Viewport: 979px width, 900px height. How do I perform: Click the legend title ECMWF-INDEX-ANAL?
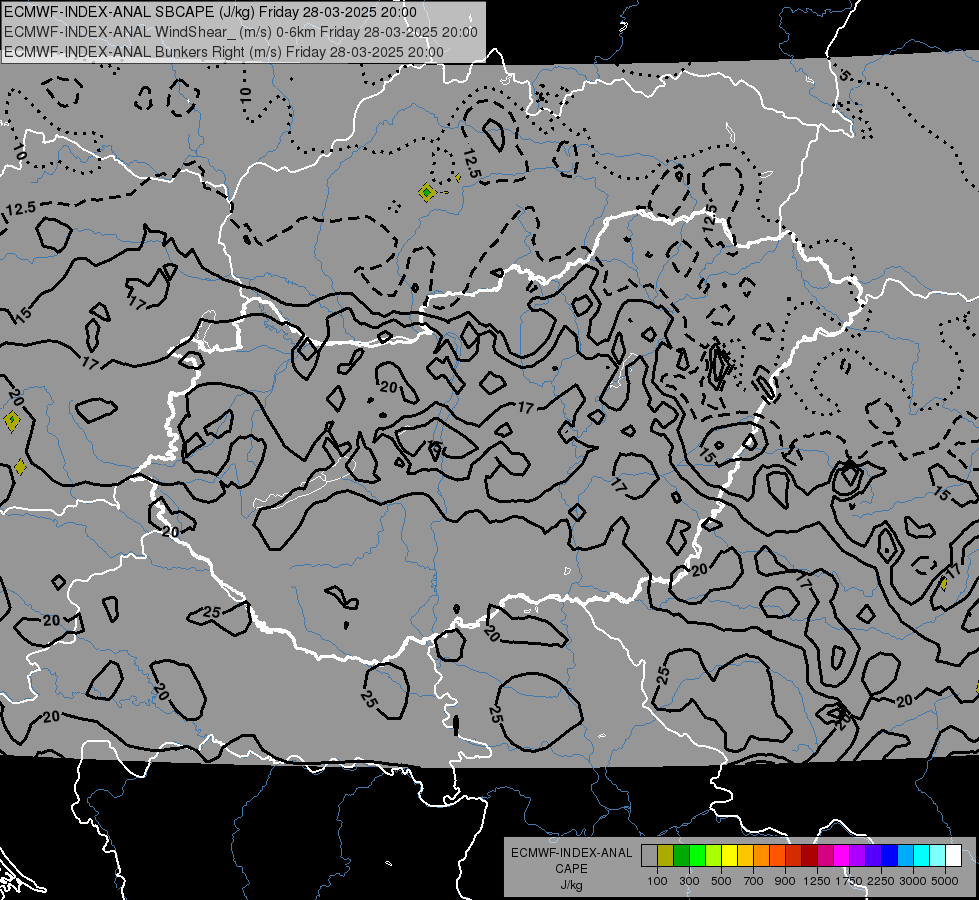point(571,853)
